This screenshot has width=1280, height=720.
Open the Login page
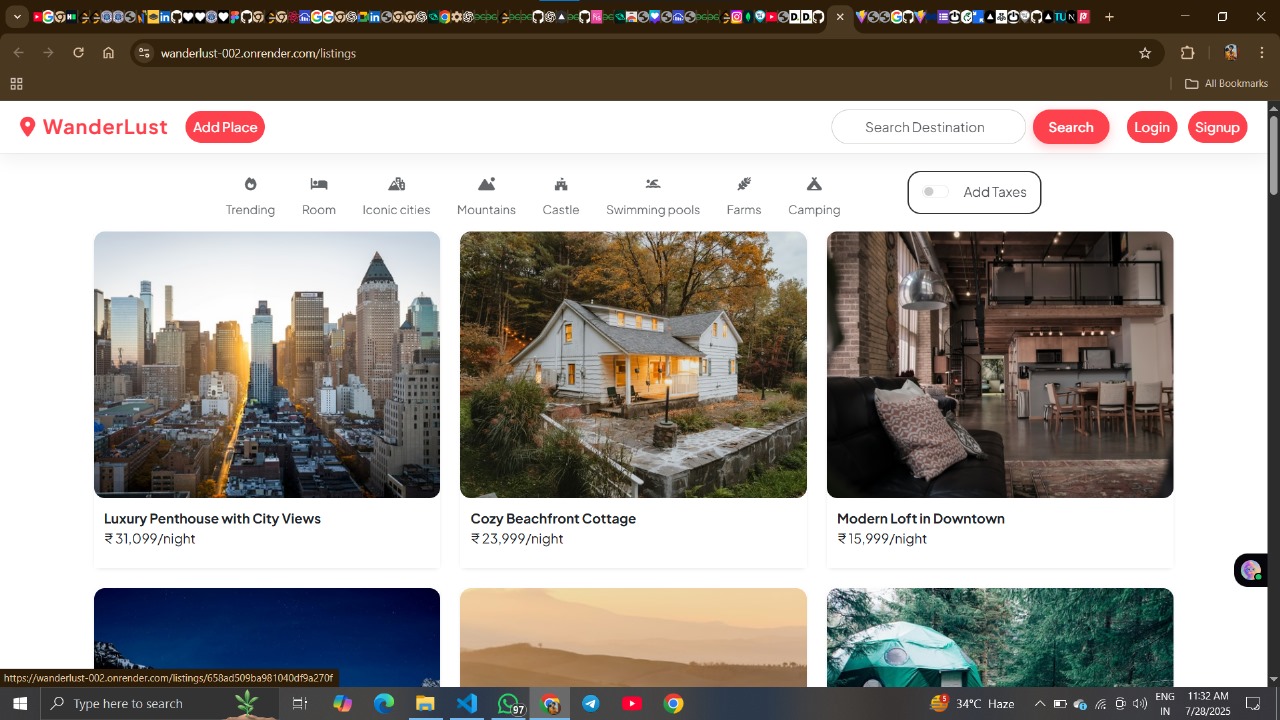pyautogui.click(x=1152, y=127)
